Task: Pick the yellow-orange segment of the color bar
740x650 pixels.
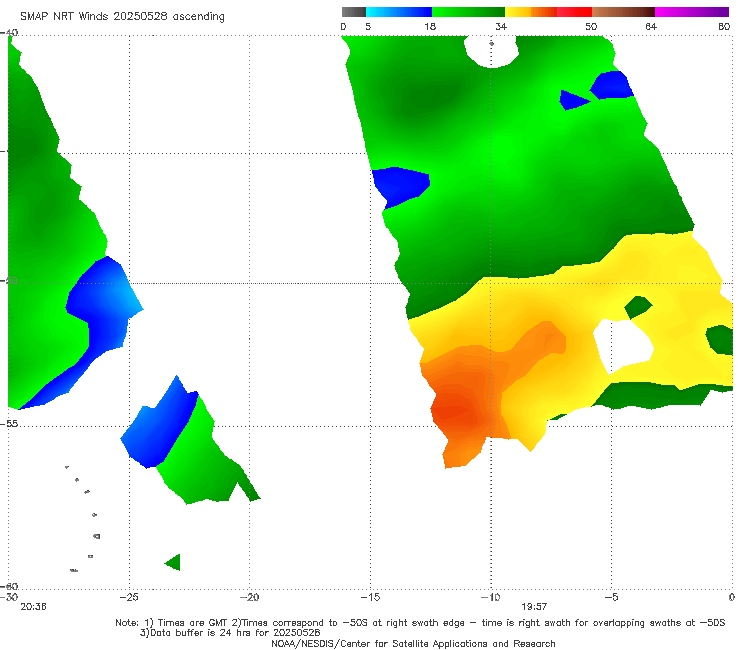Action: (x=531, y=12)
